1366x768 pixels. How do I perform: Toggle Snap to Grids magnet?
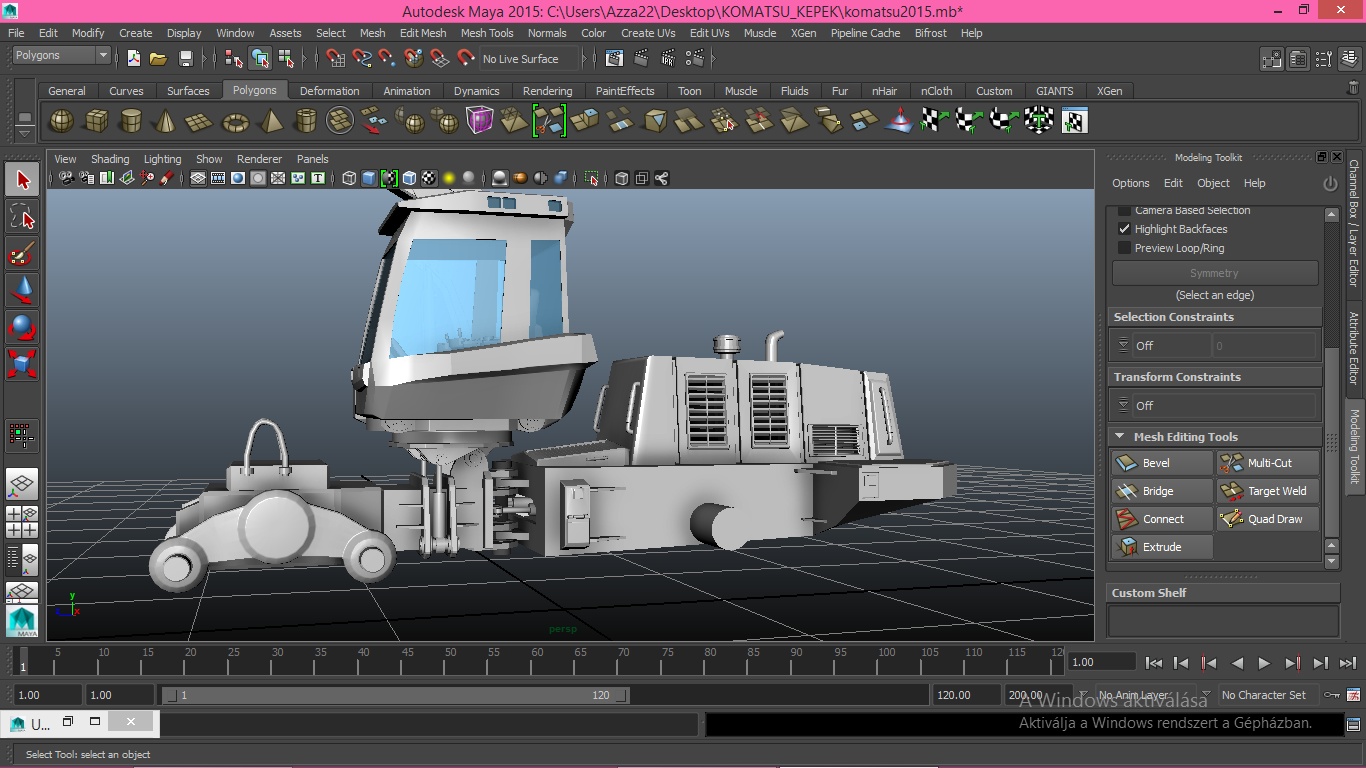335,58
